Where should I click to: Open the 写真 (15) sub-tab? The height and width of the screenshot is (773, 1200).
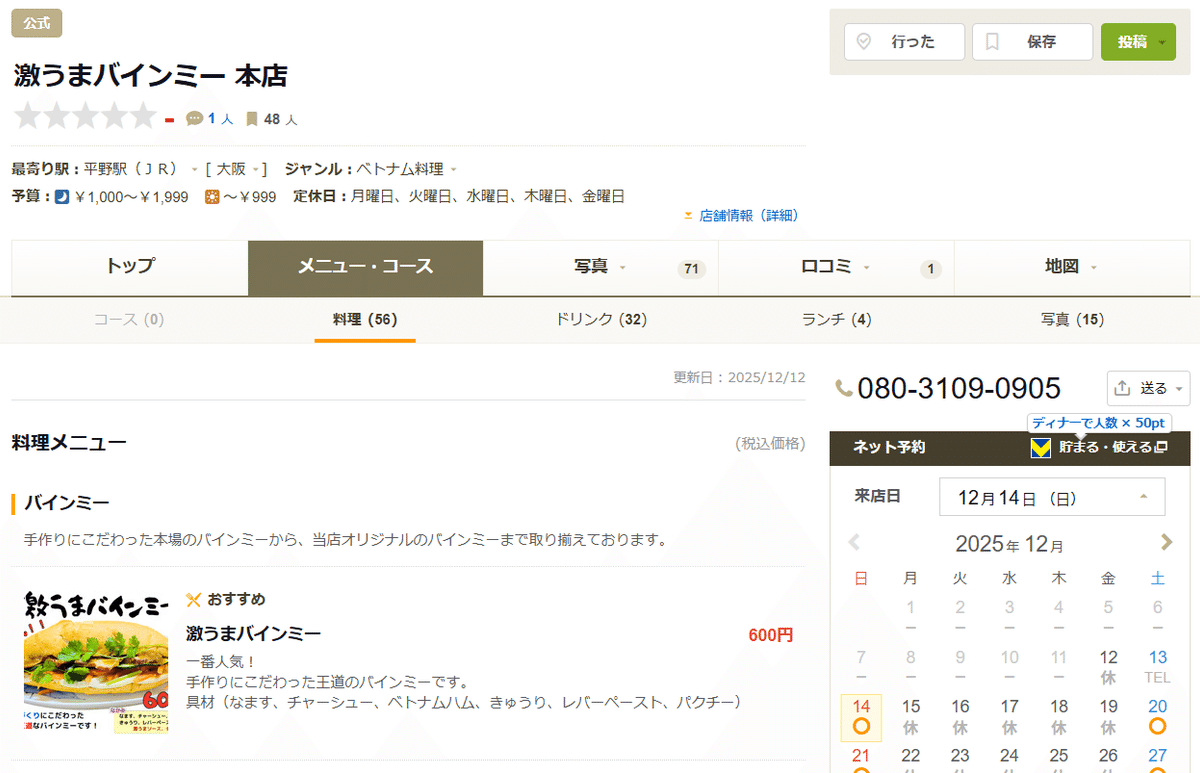tap(1072, 320)
